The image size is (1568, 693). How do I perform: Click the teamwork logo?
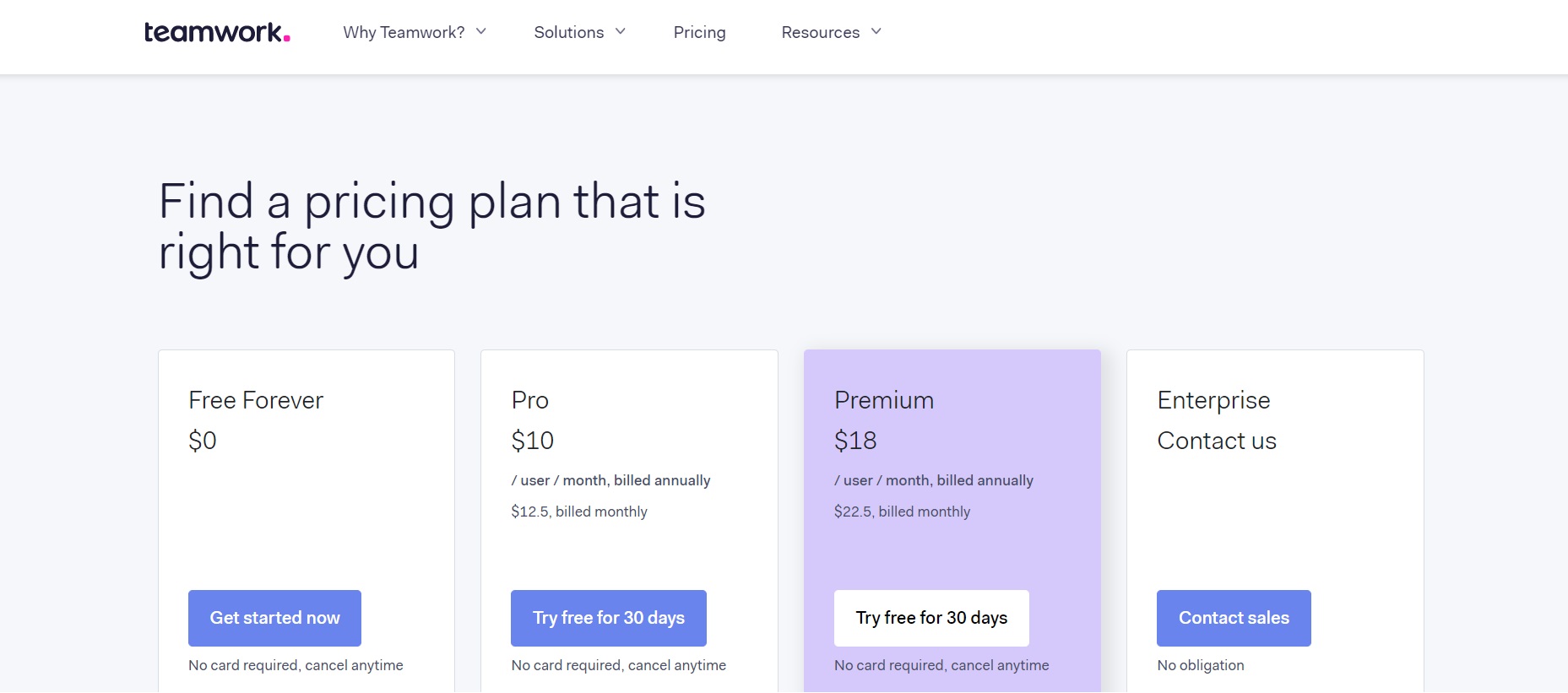click(x=217, y=32)
